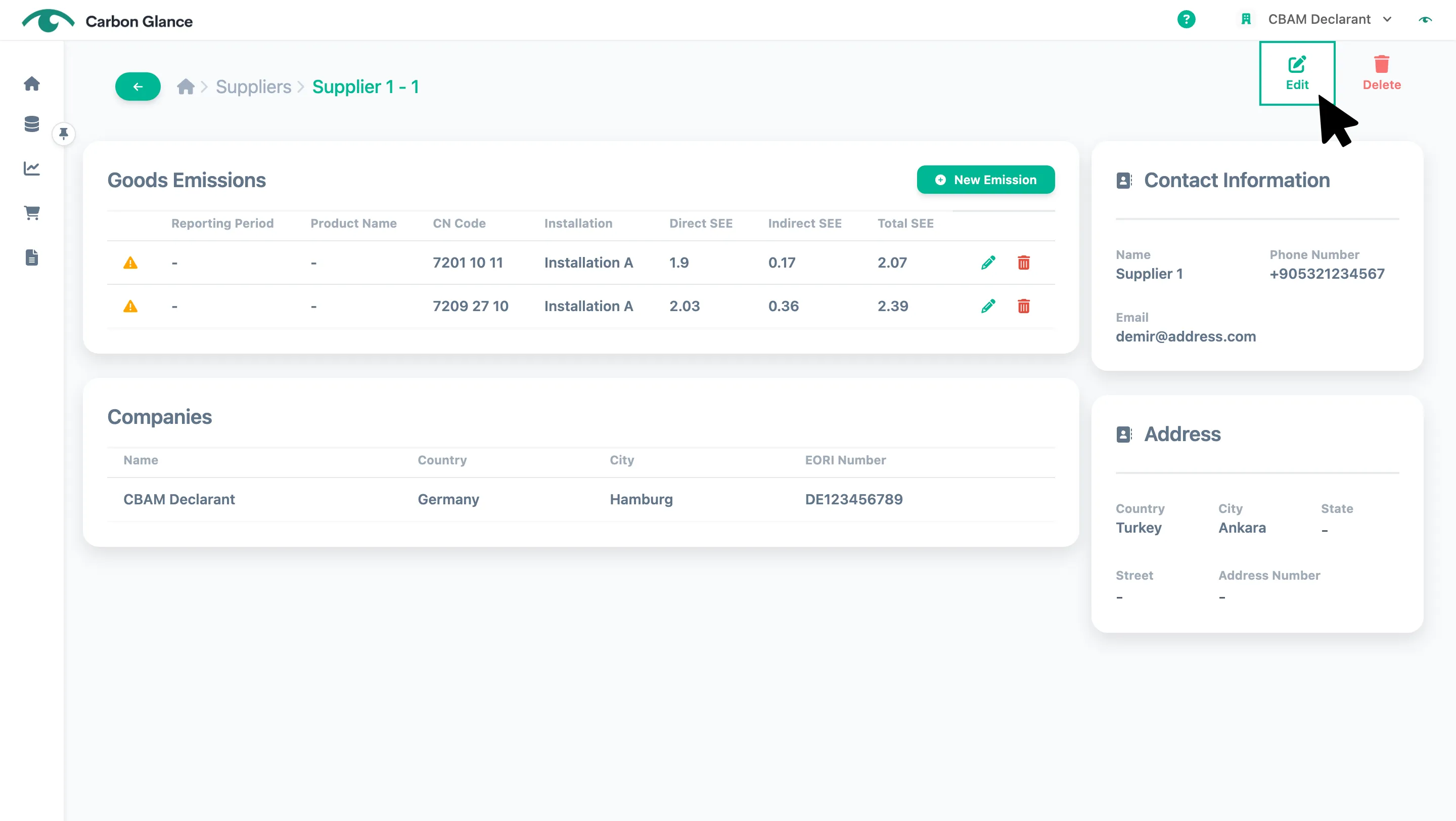Click the CBAM Declarant company row name
The width and height of the screenshot is (1456, 821).
(x=179, y=499)
